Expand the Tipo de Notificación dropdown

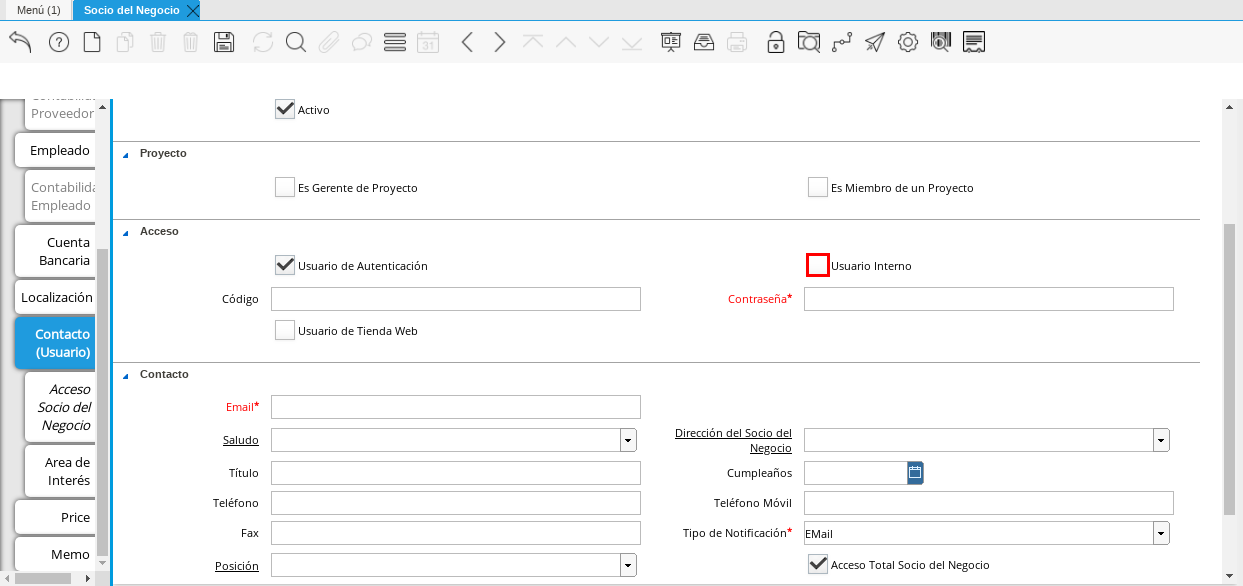[x=1161, y=534]
